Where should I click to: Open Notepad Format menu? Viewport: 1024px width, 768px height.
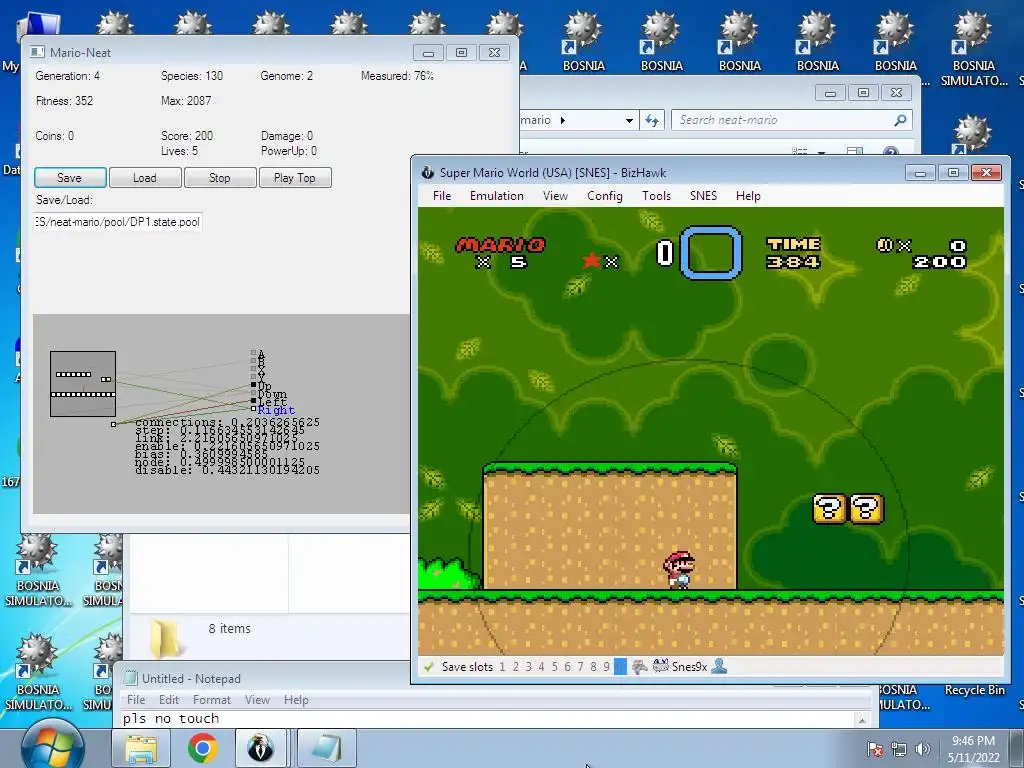pyautogui.click(x=212, y=699)
